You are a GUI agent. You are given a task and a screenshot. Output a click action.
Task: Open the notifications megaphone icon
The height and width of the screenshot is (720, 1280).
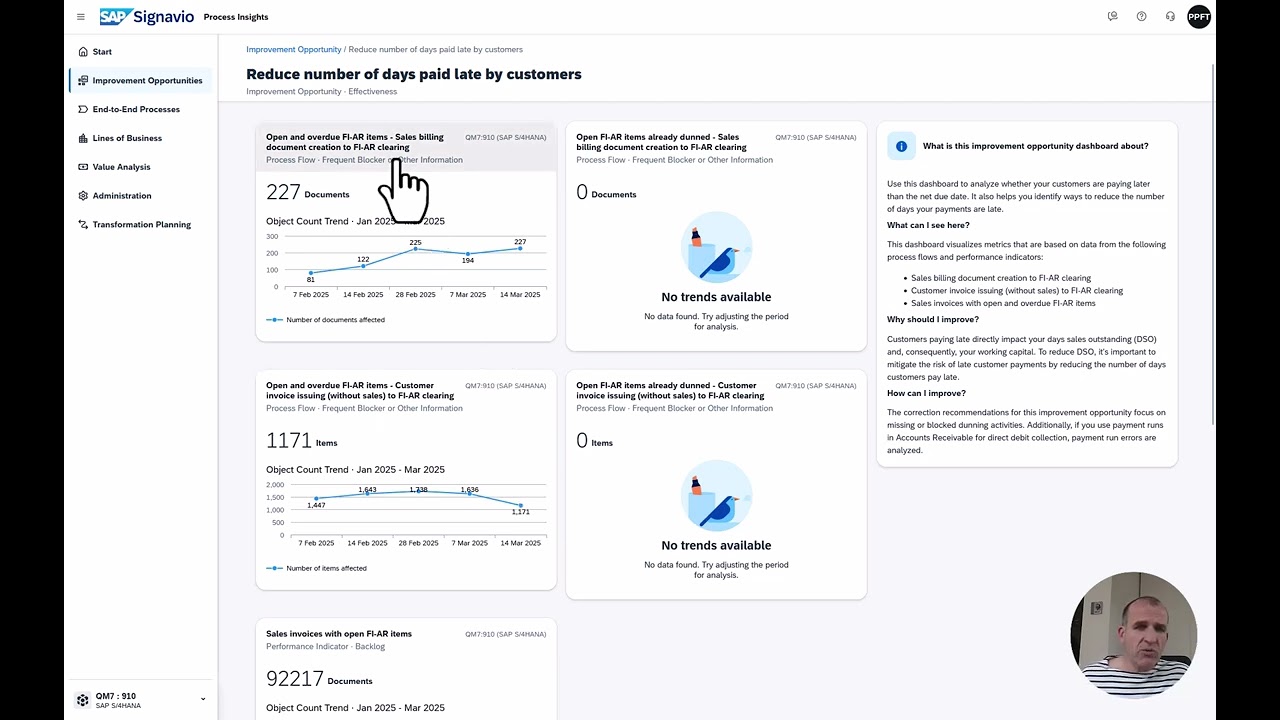[x=1112, y=17]
